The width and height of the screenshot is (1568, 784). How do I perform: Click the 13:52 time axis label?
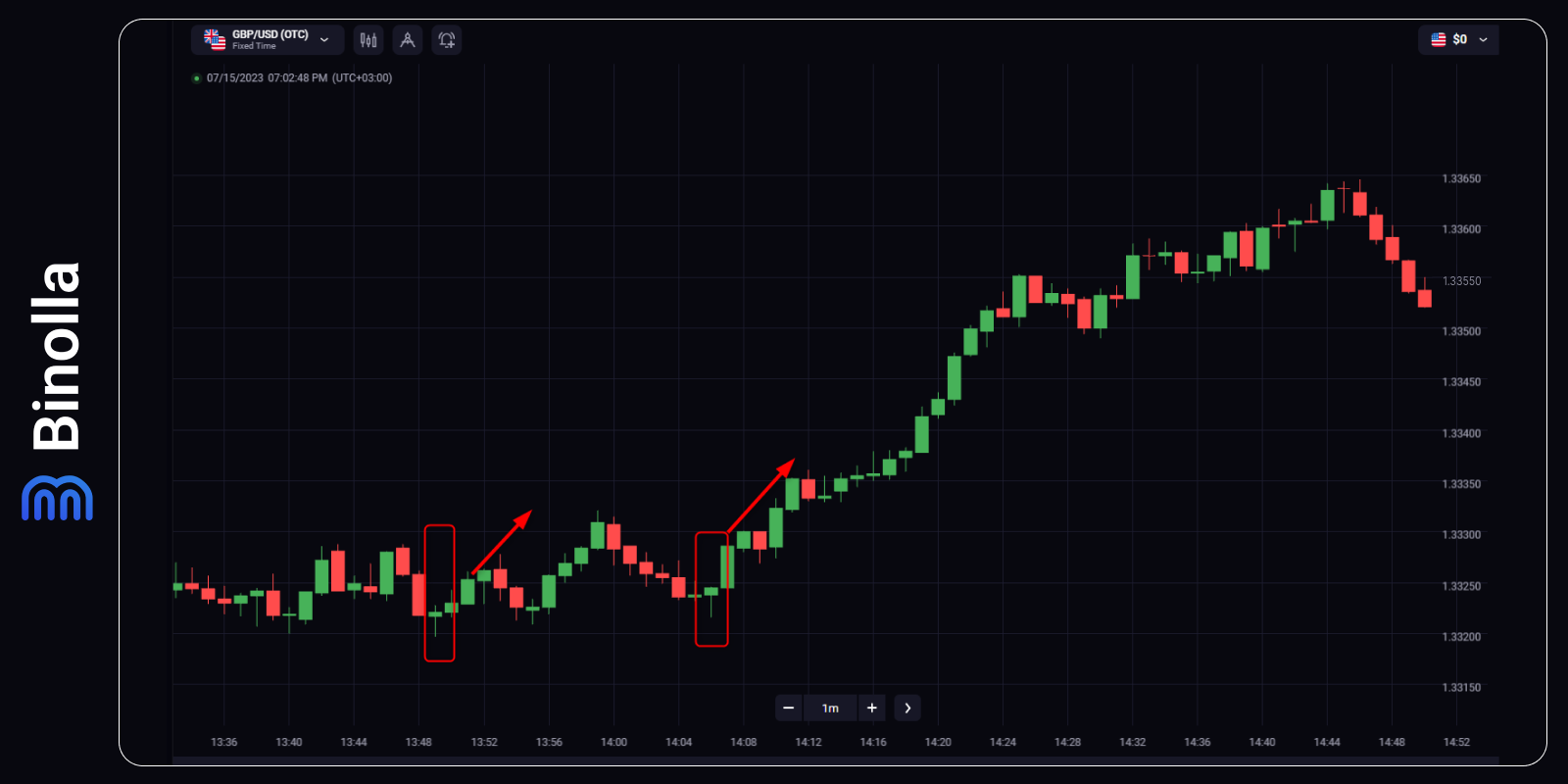pyautogui.click(x=484, y=742)
